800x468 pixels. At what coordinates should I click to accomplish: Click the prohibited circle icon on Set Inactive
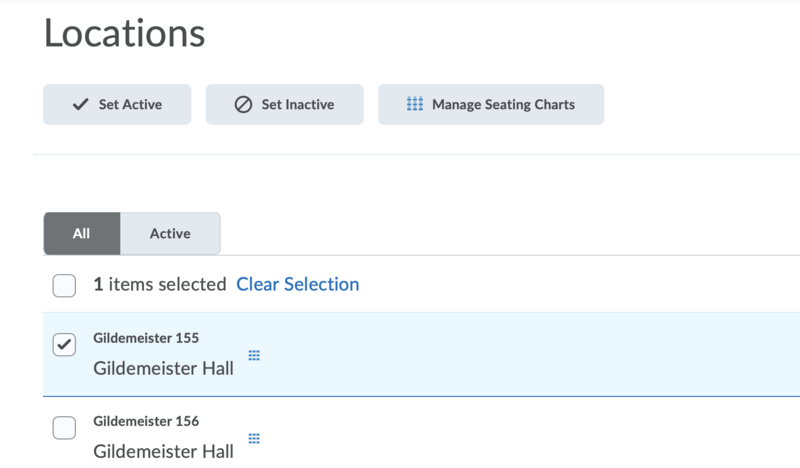coord(243,104)
